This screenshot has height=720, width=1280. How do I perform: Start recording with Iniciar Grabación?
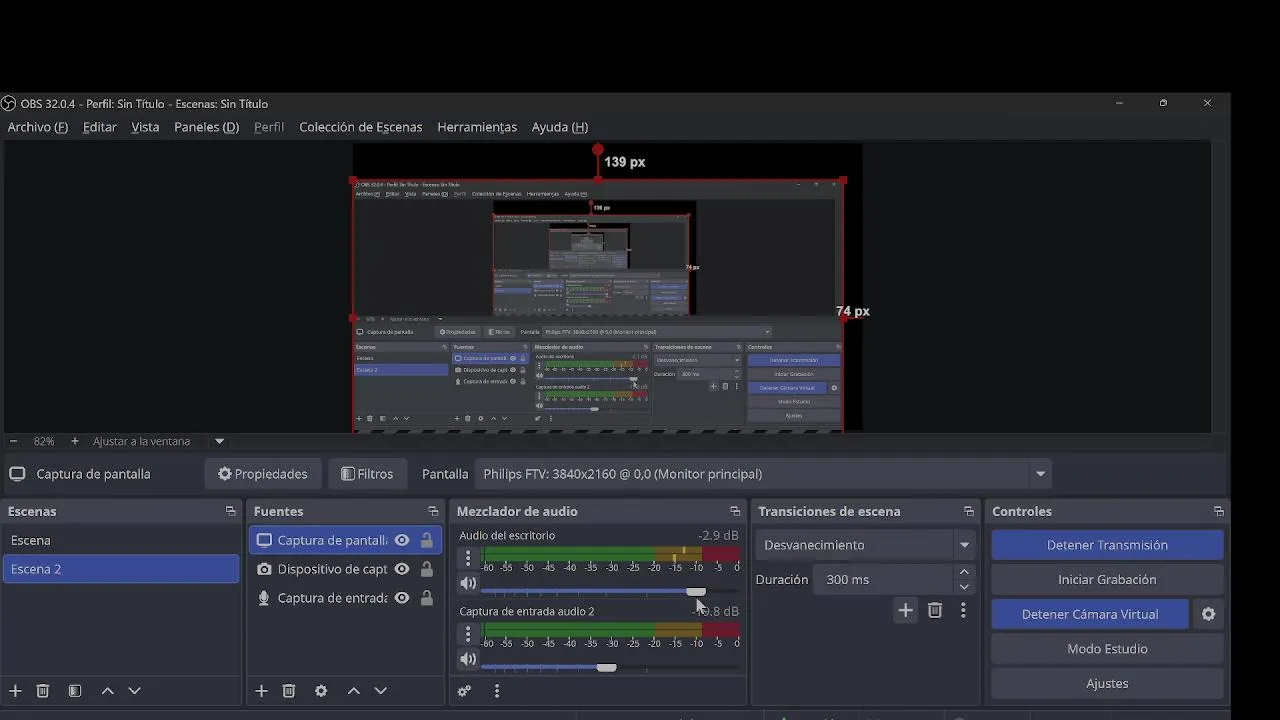click(1107, 580)
